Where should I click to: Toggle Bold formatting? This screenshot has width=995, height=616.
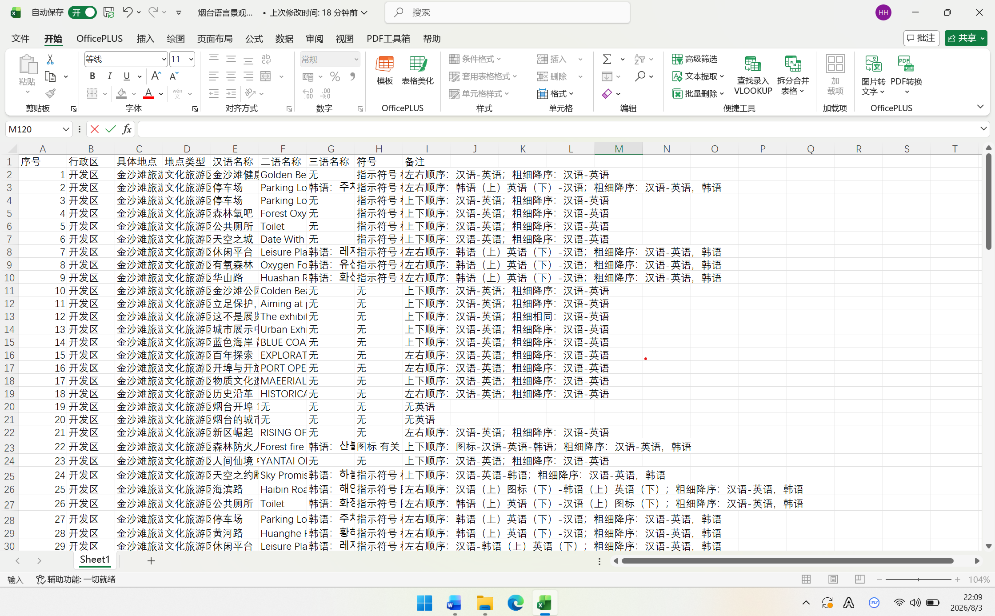[x=92, y=76]
